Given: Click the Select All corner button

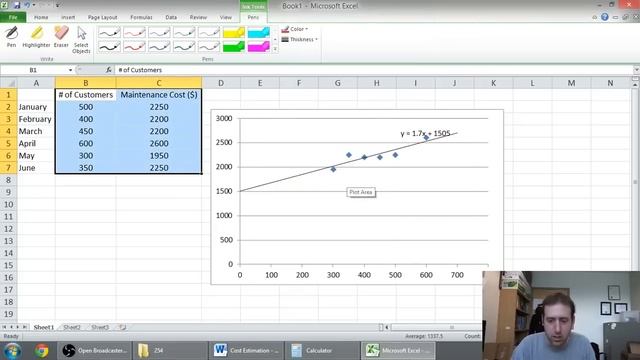Looking at the screenshot, I should click(8, 83).
